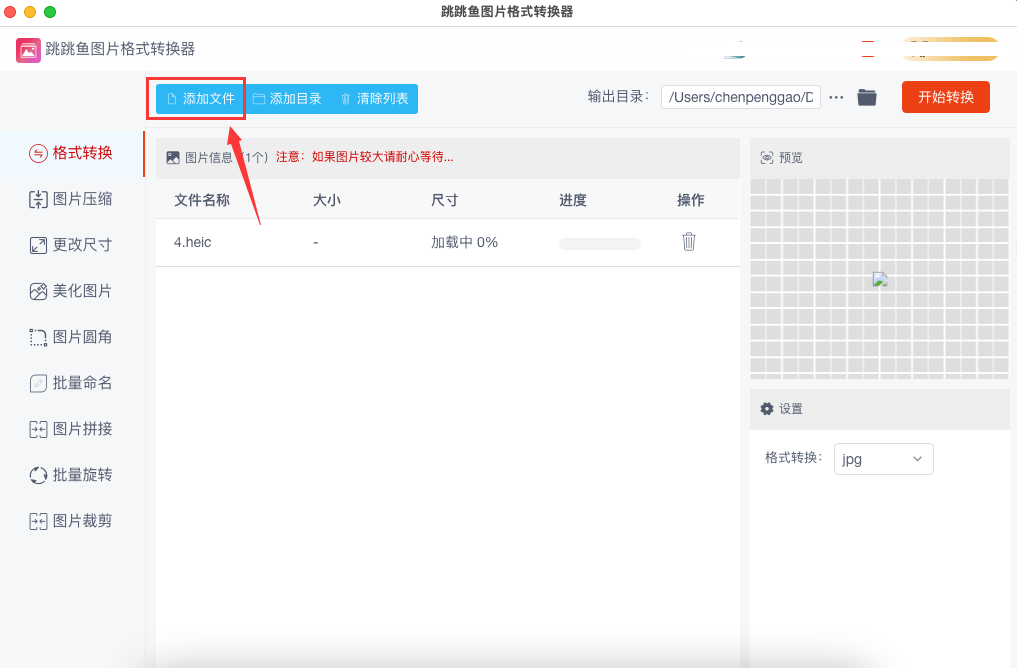Select the 更改尺寸 resize icon in sidebar
The width and height of the screenshot is (1017, 668).
pos(38,245)
